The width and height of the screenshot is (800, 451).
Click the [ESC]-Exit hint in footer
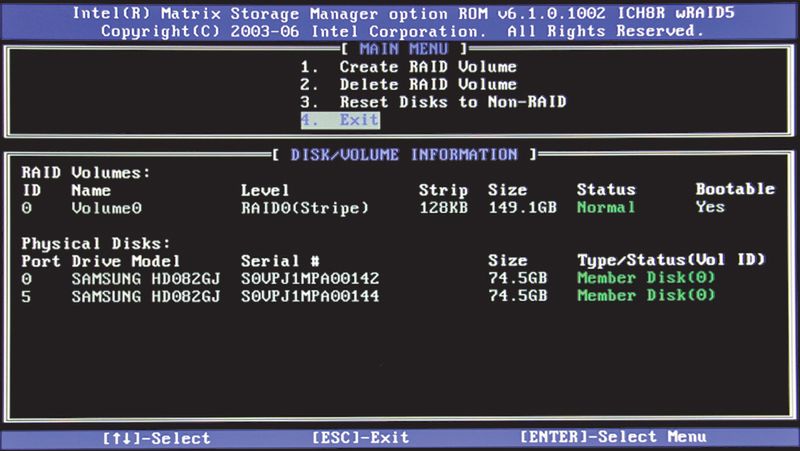pyautogui.click(x=361, y=438)
